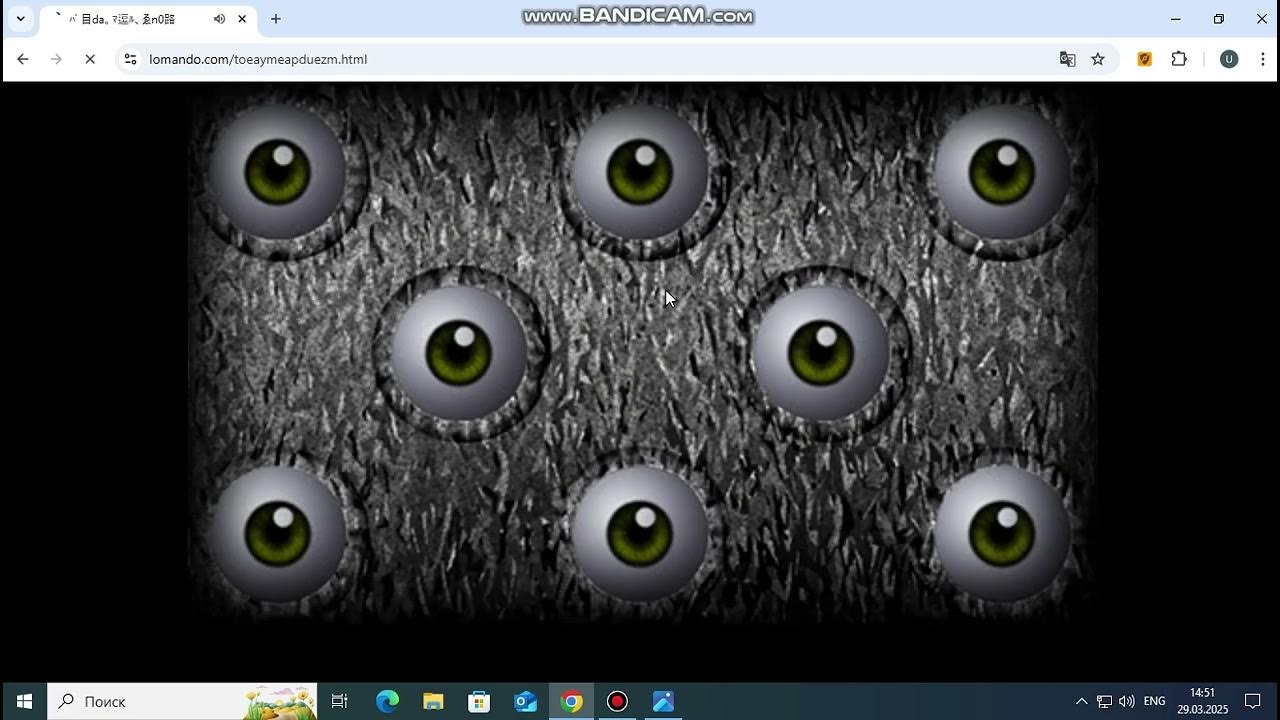Click the Google Translate icon in address bar
This screenshot has height=720, width=1280.
click(x=1067, y=59)
